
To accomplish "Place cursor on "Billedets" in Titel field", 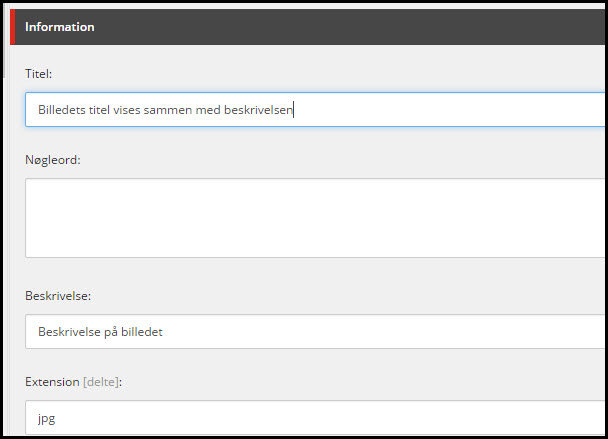I will pyautogui.click(x=61, y=110).
